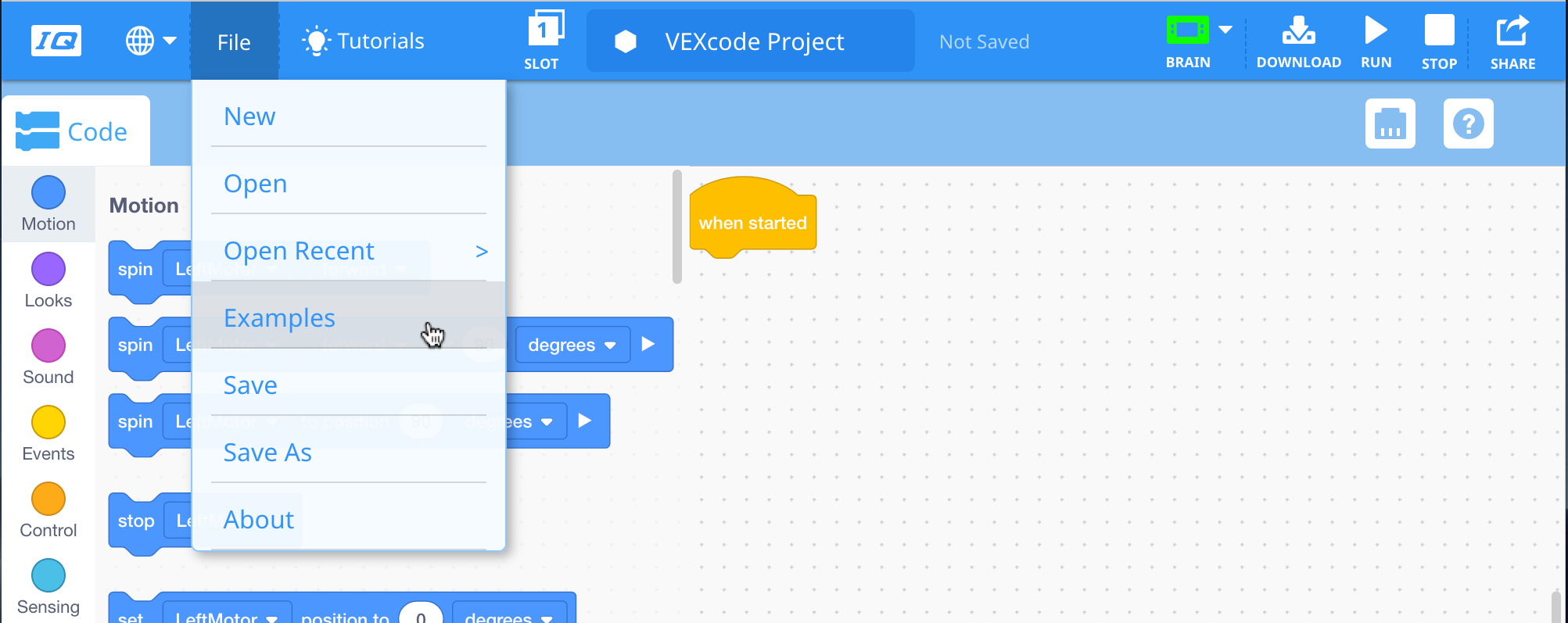The height and width of the screenshot is (623, 1568).
Task: Switch to the Code tab
Action: [74, 131]
